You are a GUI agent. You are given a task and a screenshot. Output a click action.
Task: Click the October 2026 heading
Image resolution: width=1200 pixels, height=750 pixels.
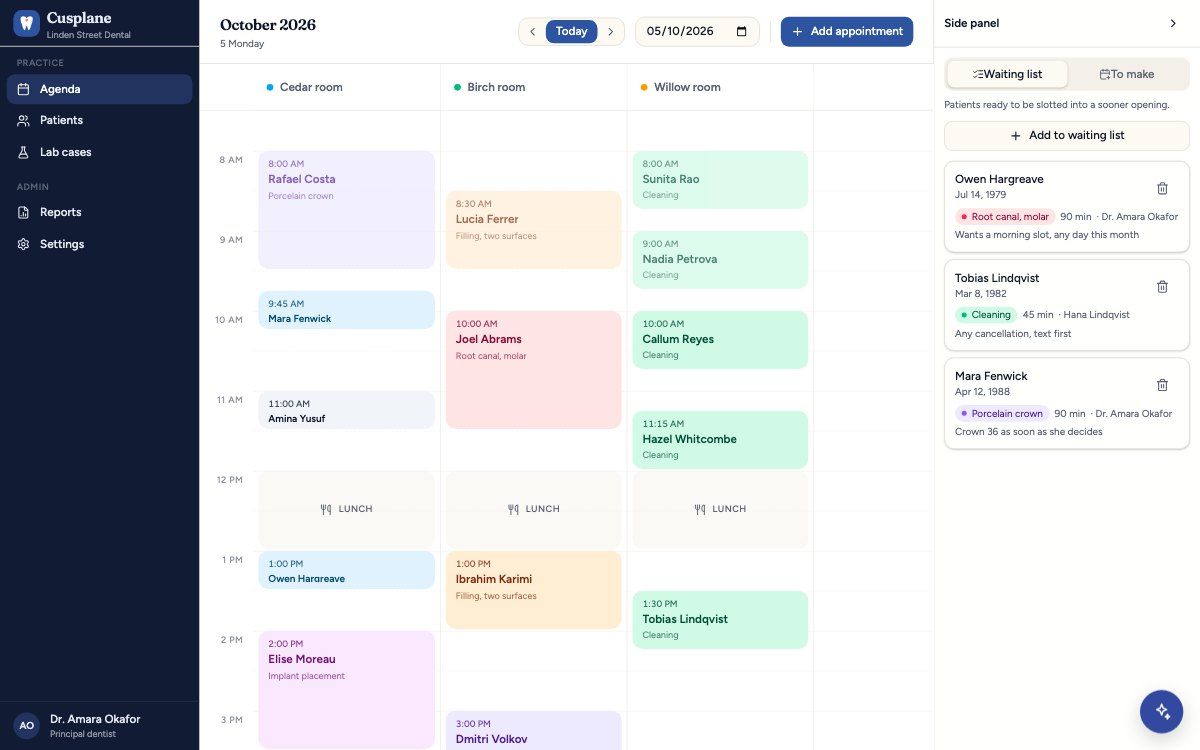[268, 25]
